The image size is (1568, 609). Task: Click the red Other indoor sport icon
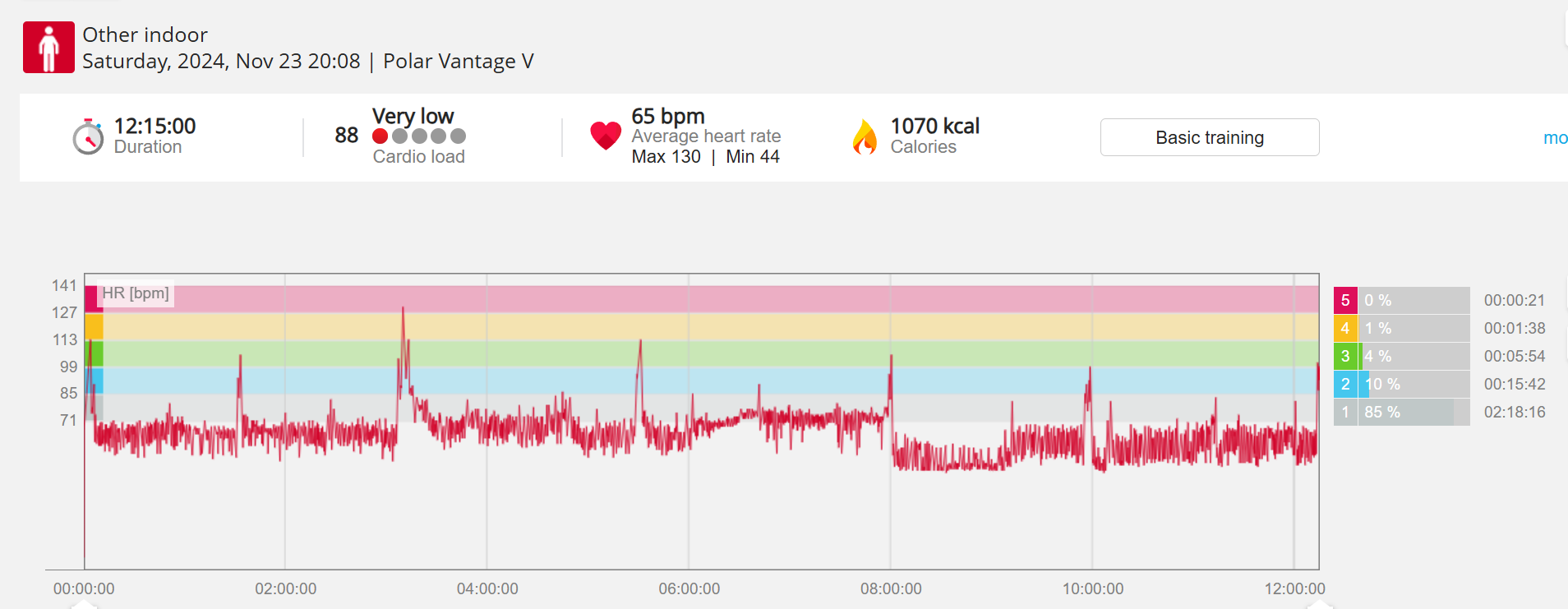pos(48,48)
